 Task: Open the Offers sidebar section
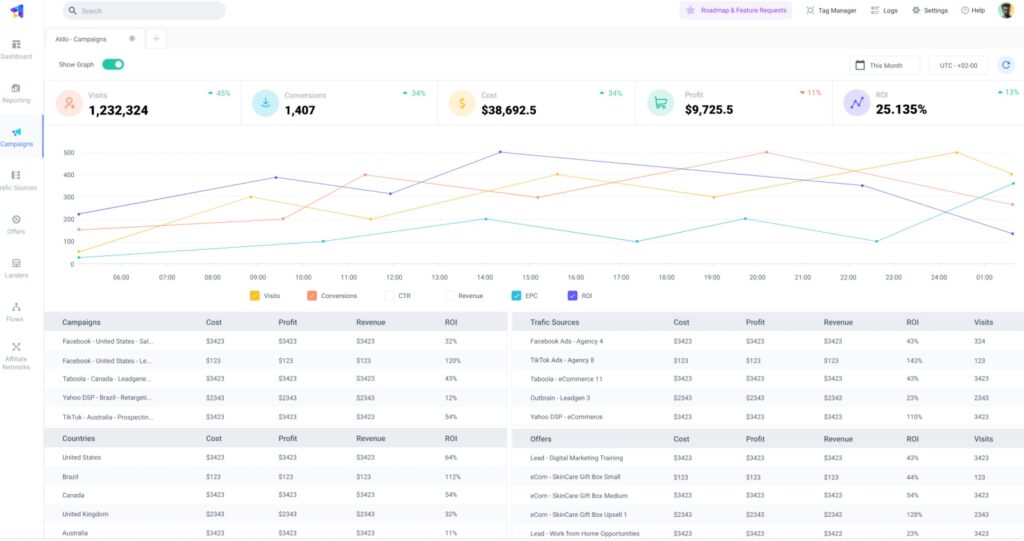point(16,225)
